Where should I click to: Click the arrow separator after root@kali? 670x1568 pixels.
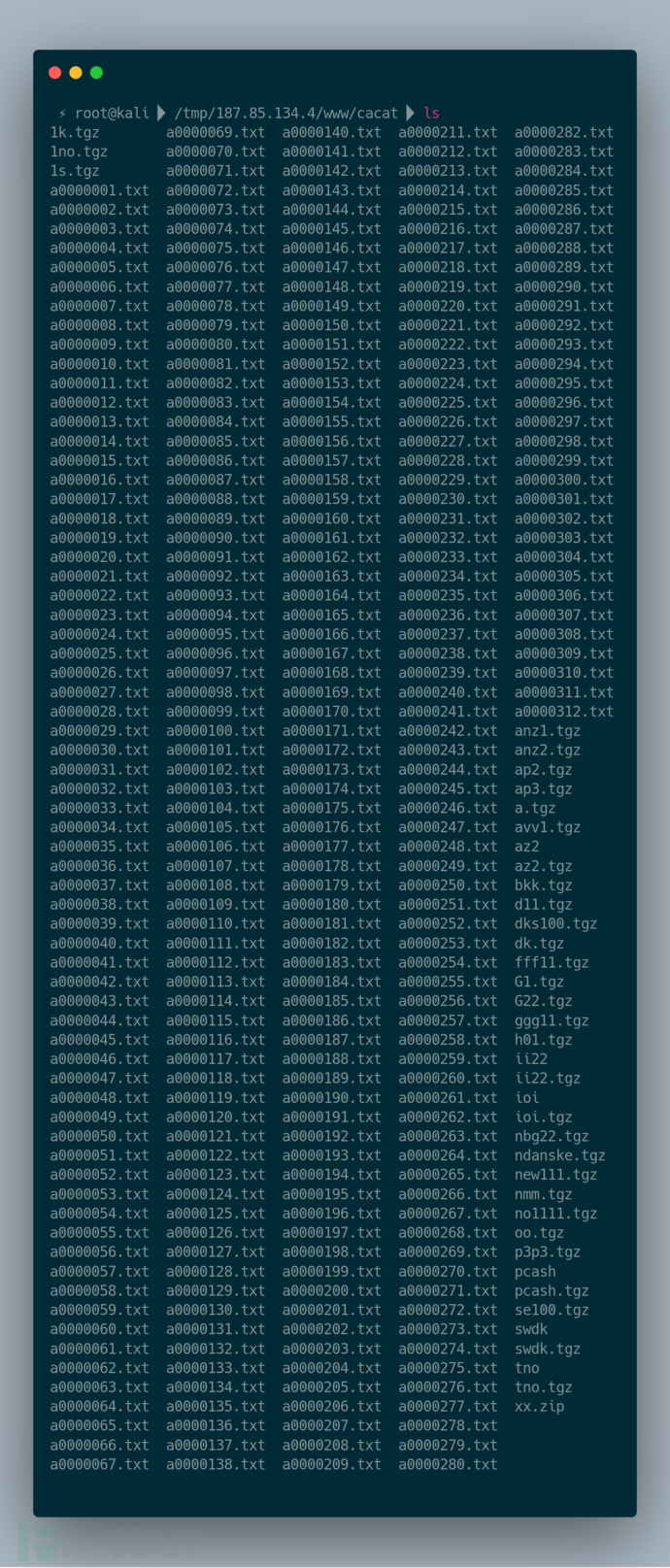pyautogui.click(x=161, y=114)
